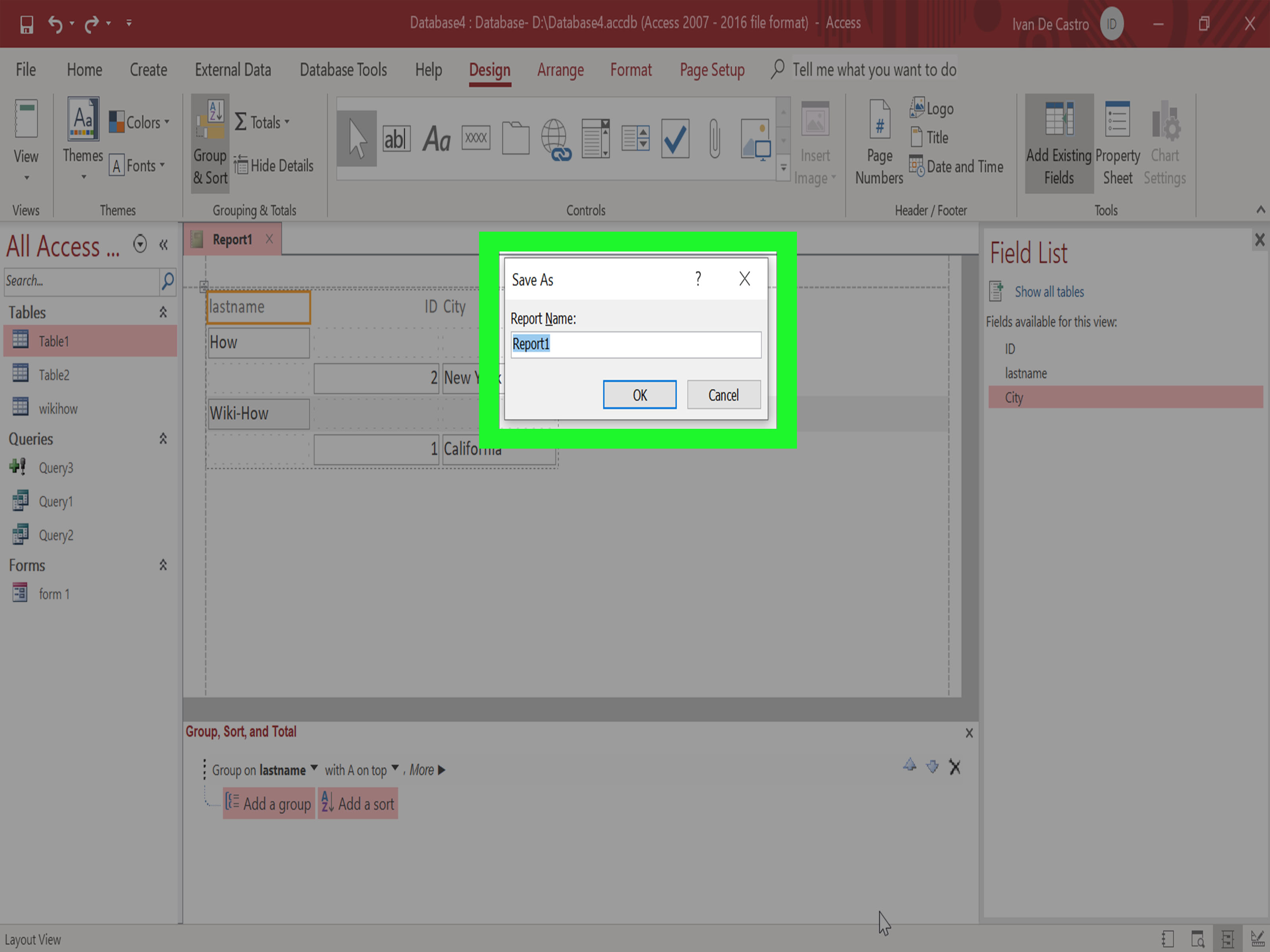Viewport: 1270px width, 952px height.
Task: Open the Design ribbon tab
Action: pyautogui.click(x=489, y=69)
